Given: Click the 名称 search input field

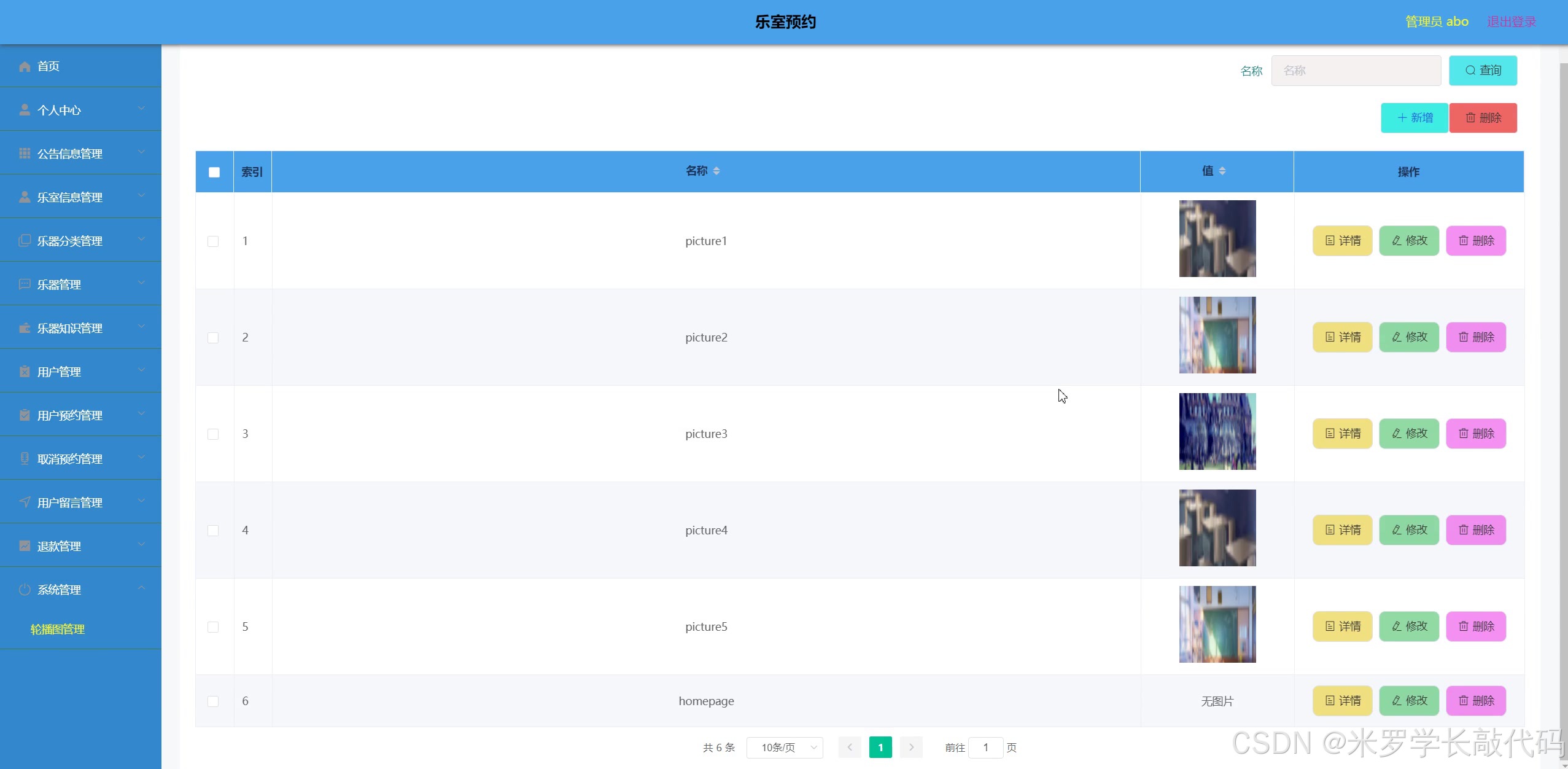Looking at the screenshot, I should pos(1356,71).
